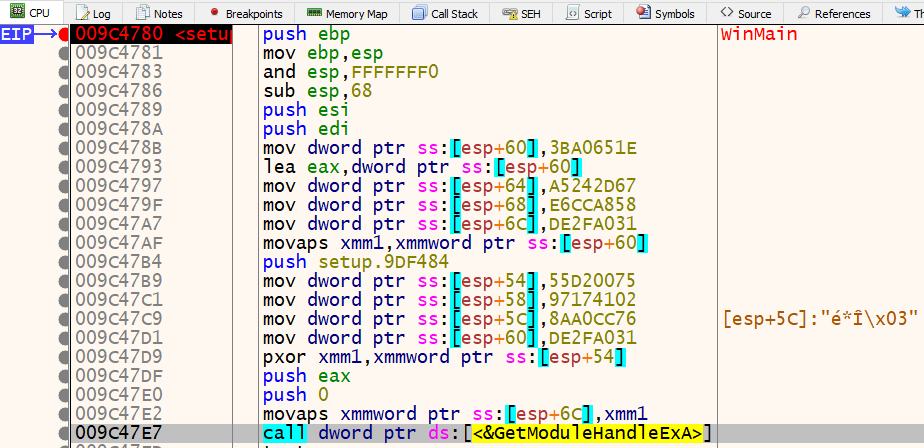Screen dimensions: 924x448
Task: Click the WinMain comment
Action: (759, 35)
